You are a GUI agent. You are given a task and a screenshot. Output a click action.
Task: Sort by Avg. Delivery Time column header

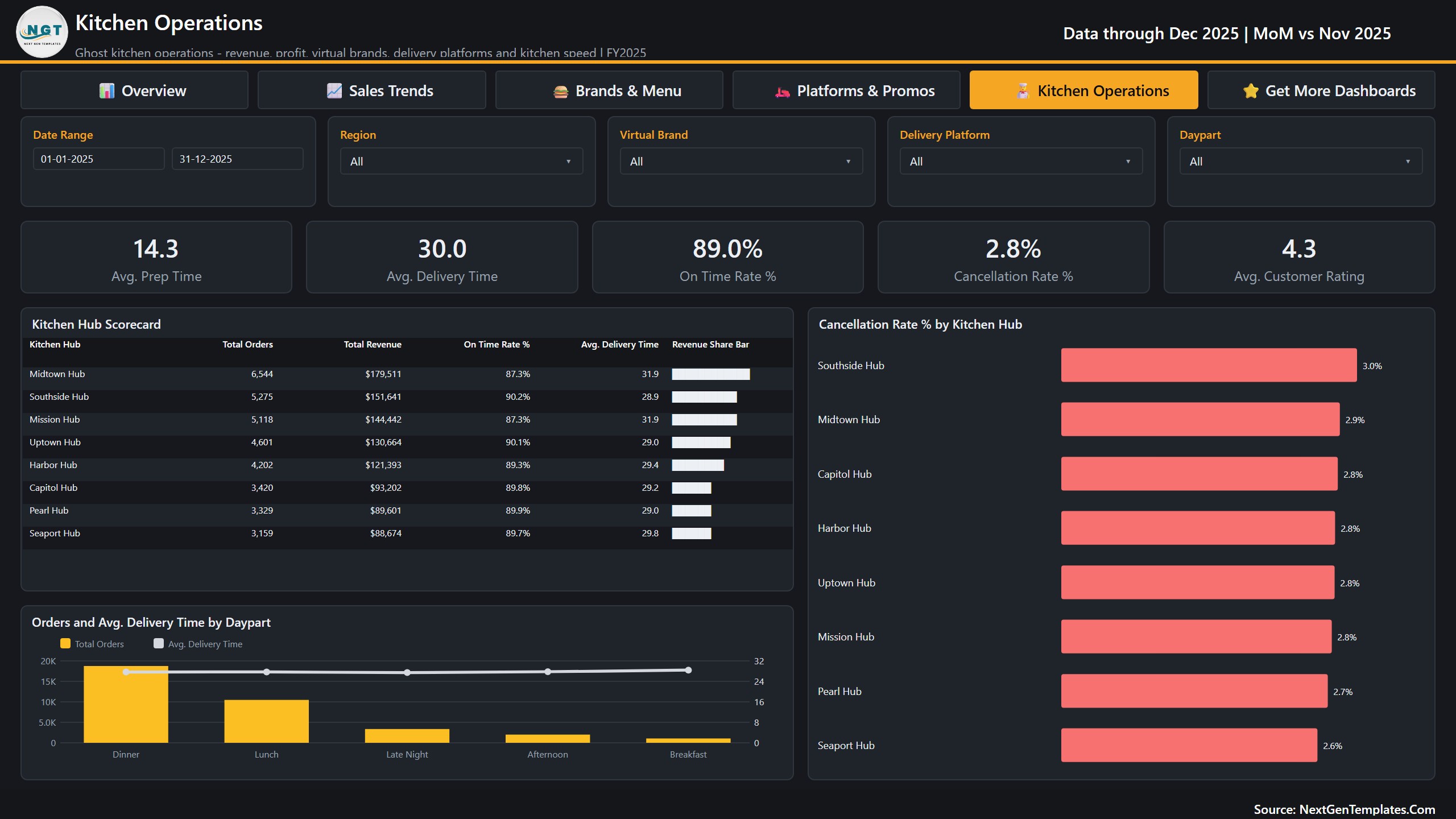620,345
